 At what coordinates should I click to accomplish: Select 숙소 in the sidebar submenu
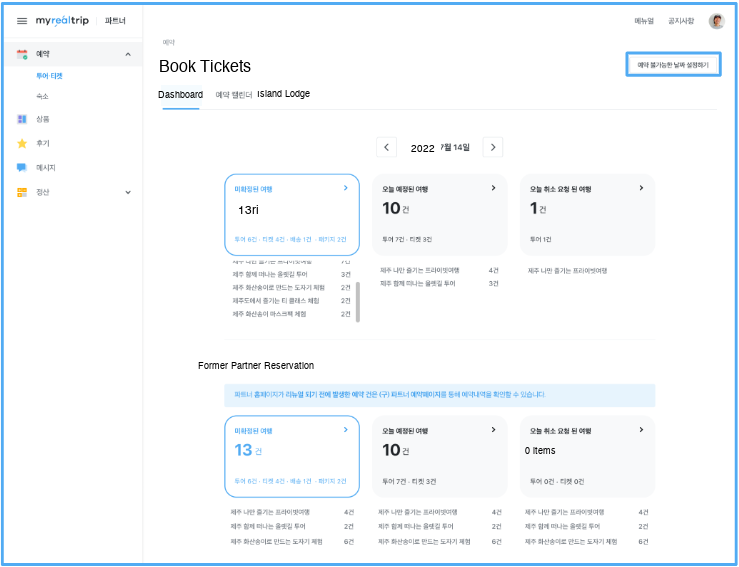(42, 96)
